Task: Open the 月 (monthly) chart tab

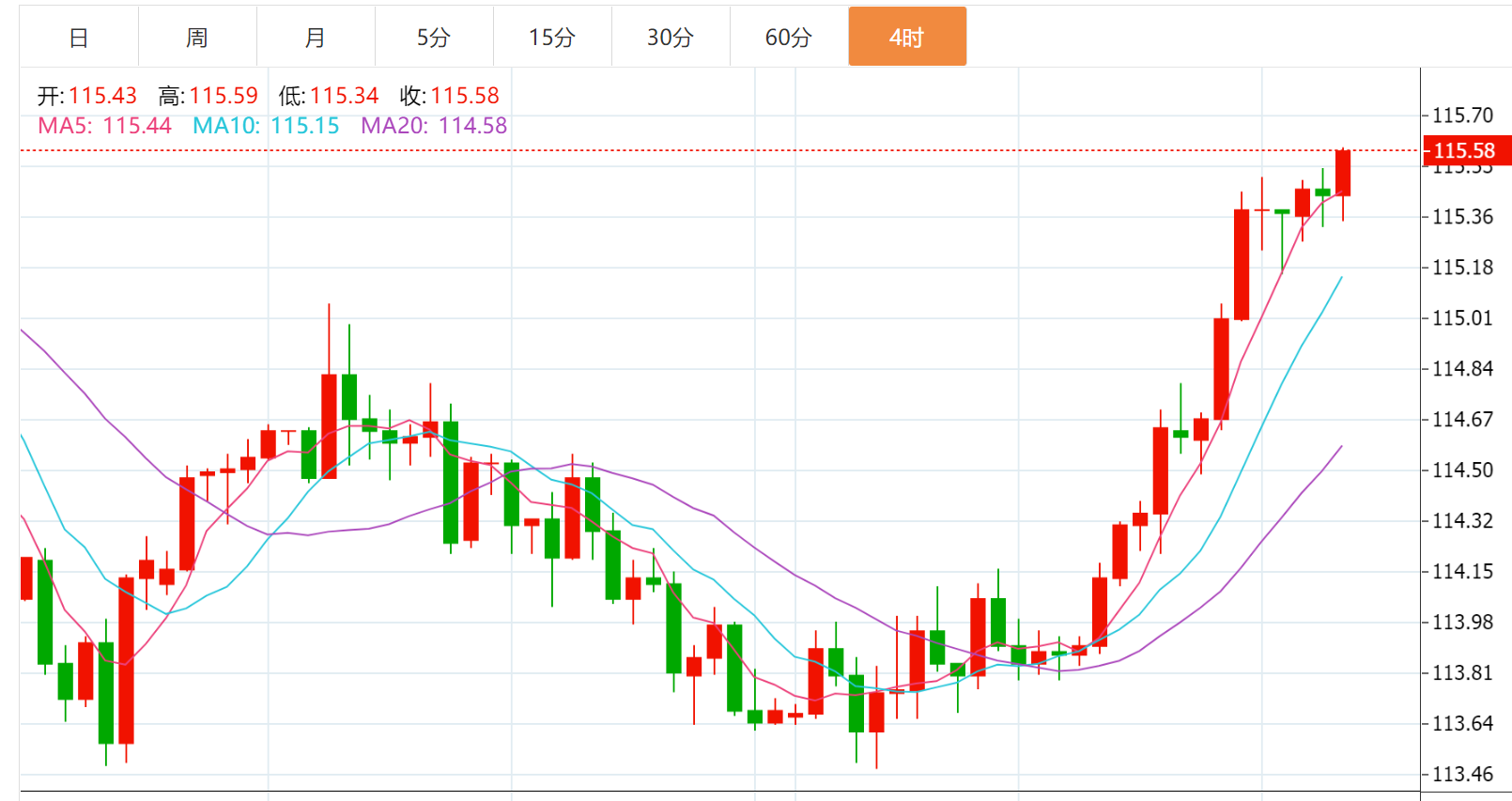Action: click(316, 38)
